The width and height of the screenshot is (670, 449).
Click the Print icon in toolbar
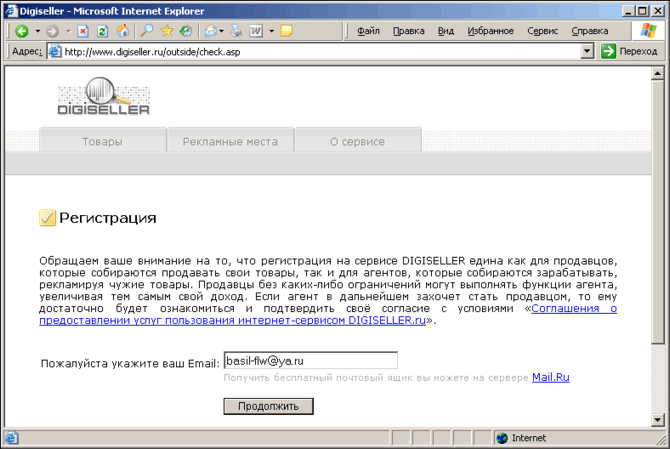tap(236, 31)
